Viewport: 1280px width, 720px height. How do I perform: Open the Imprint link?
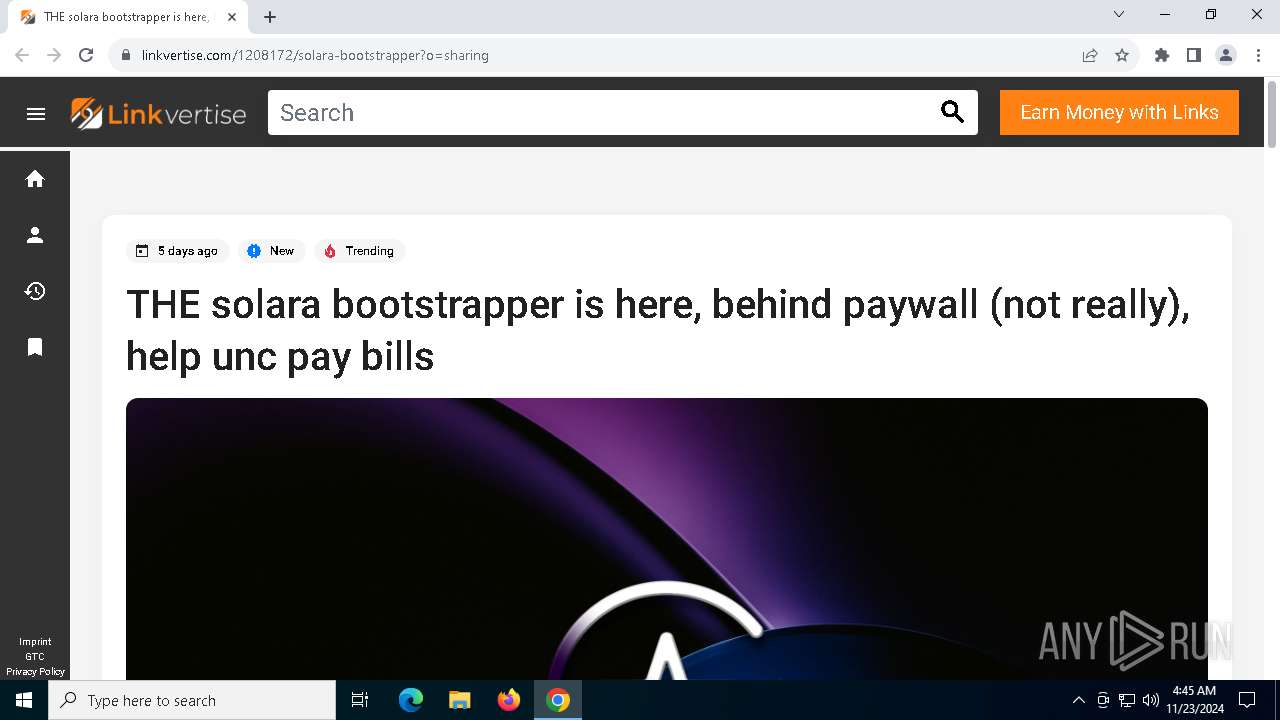35,642
